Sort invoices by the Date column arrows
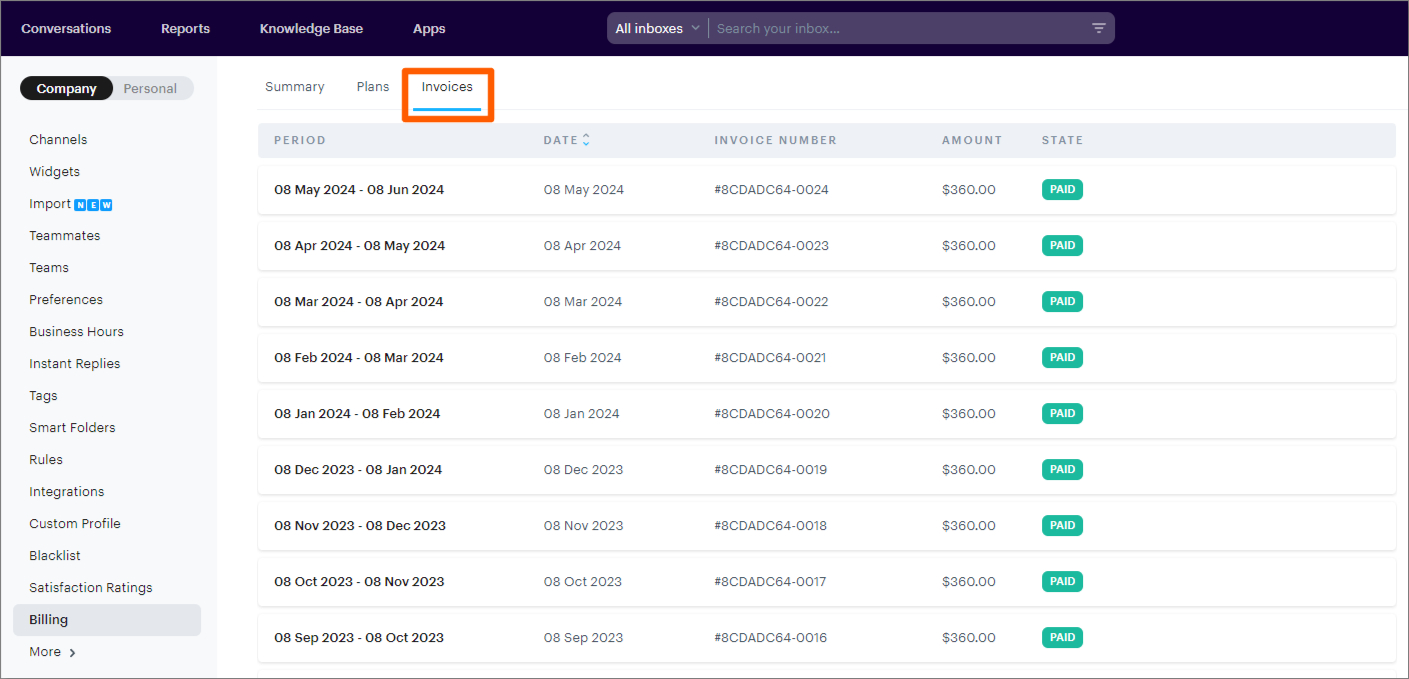1409x679 pixels. [x=586, y=140]
